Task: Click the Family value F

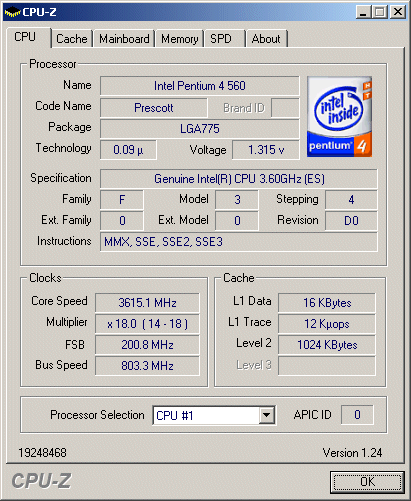Action: tap(122, 200)
